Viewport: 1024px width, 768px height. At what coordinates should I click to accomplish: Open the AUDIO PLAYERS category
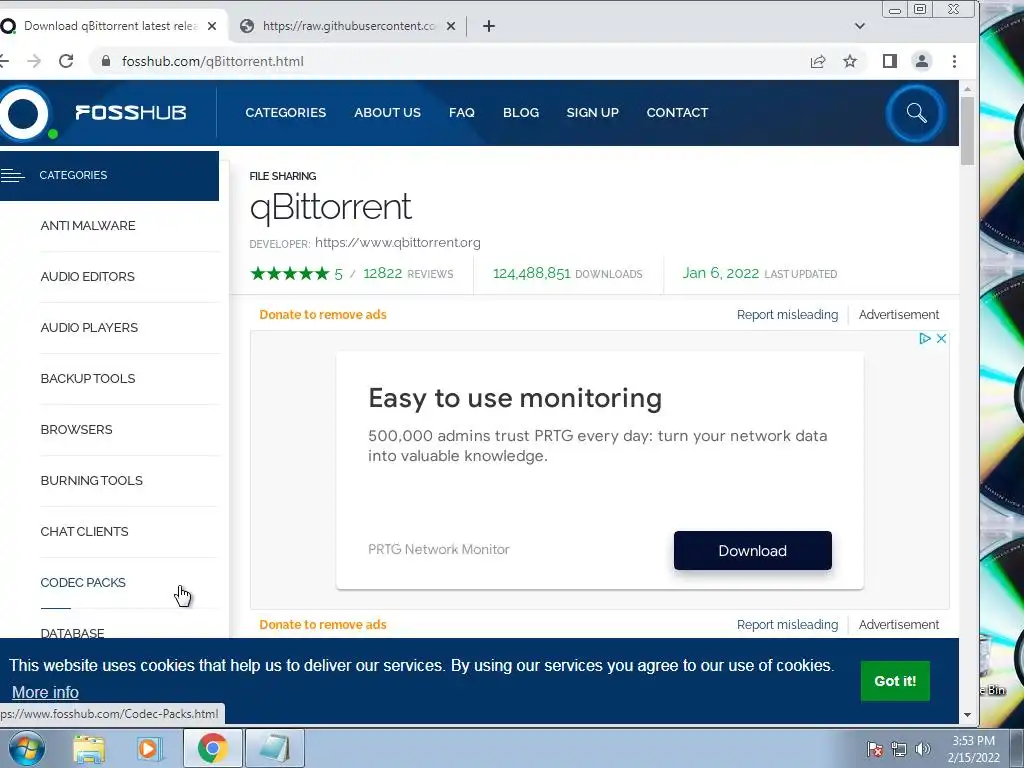click(89, 328)
